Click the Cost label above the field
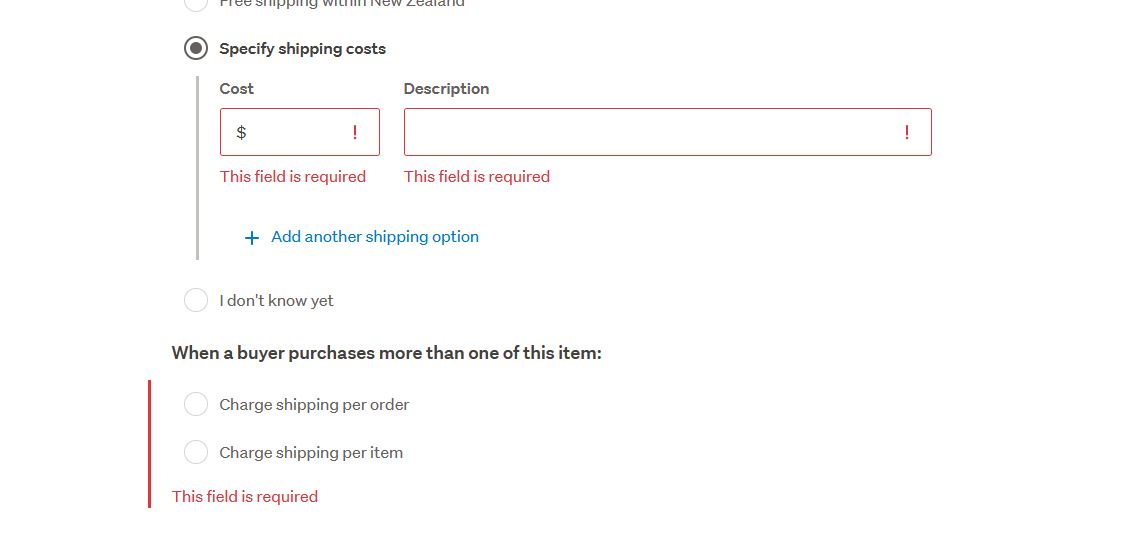Image resolution: width=1131 pixels, height=534 pixels. (x=237, y=88)
